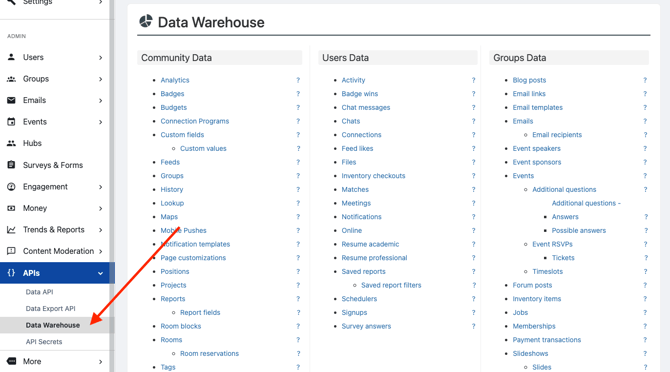Open the Hubs sidebar item
Image resolution: width=670 pixels, height=372 pixels.
[x=32, y=143]
